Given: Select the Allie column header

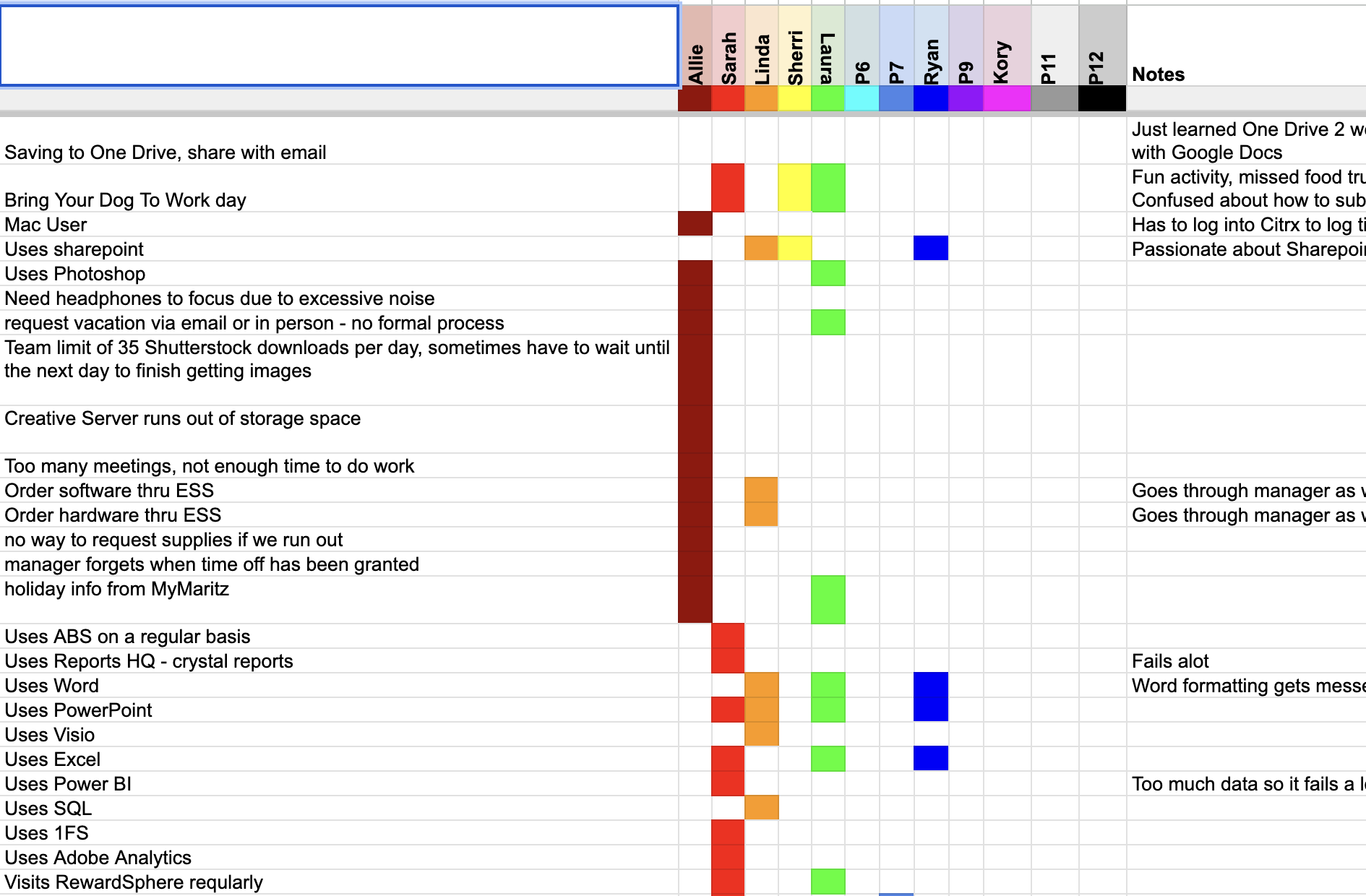Looking at the screenshot, I should click(695, 46).
